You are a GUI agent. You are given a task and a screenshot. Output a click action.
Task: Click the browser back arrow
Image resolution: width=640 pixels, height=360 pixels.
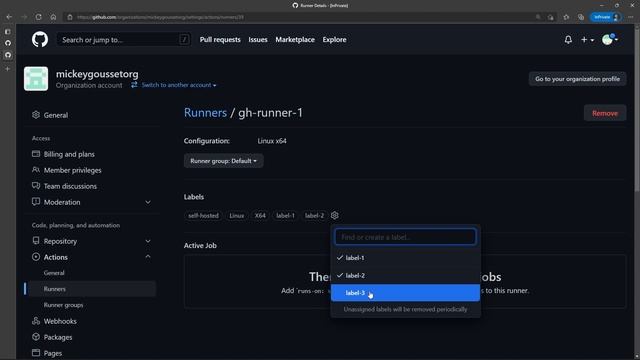(9, 17)
